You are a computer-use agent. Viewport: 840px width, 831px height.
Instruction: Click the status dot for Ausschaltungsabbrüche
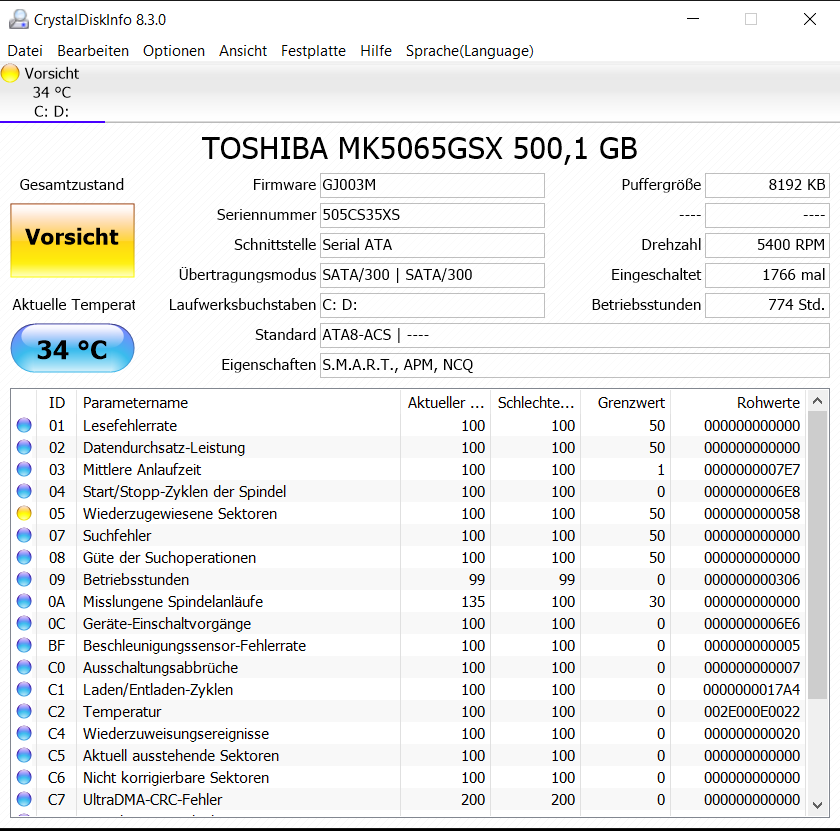coord(24,667)
